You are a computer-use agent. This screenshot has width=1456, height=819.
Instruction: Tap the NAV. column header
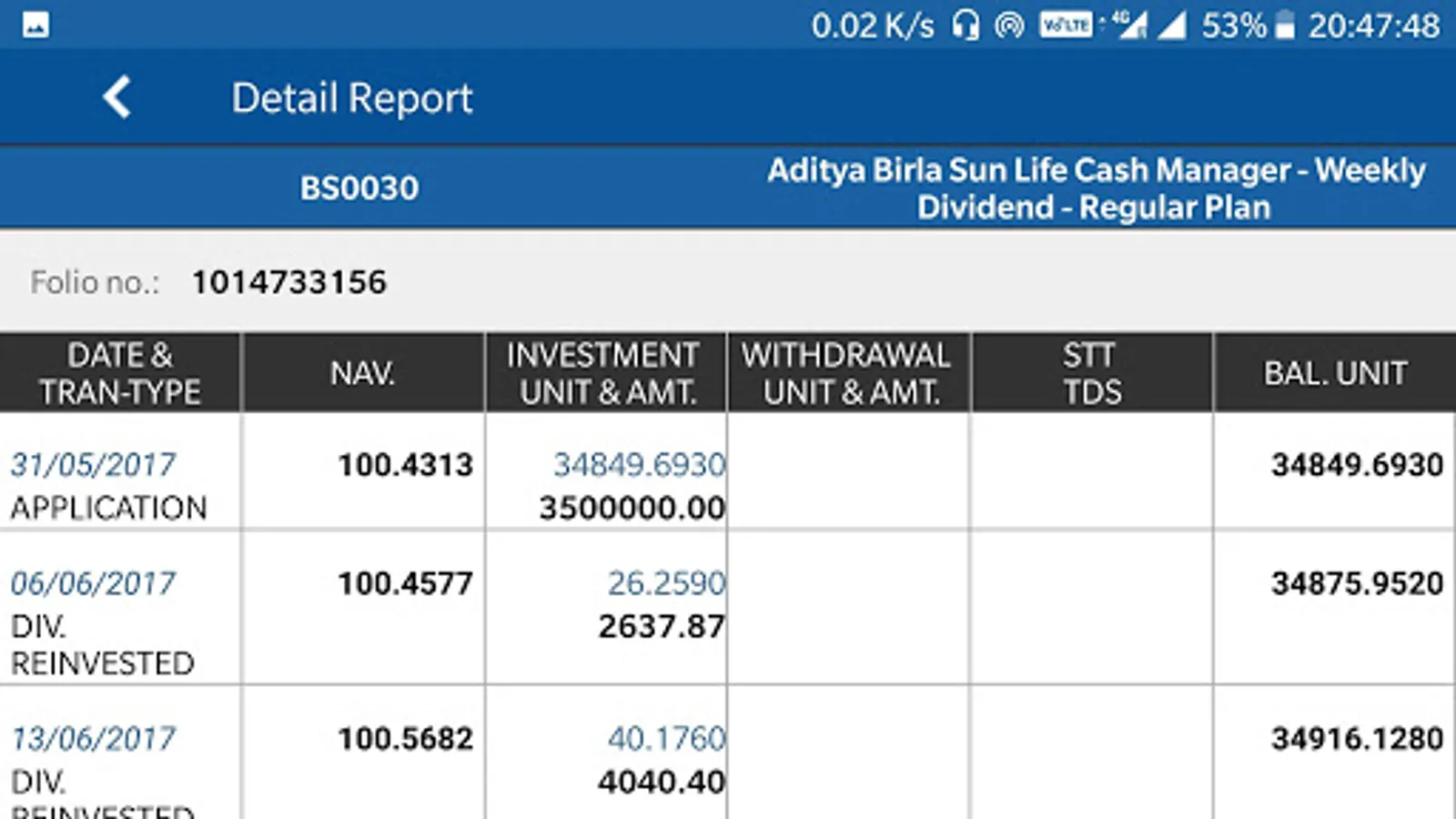pyautogui.click(x=363, y=373)
